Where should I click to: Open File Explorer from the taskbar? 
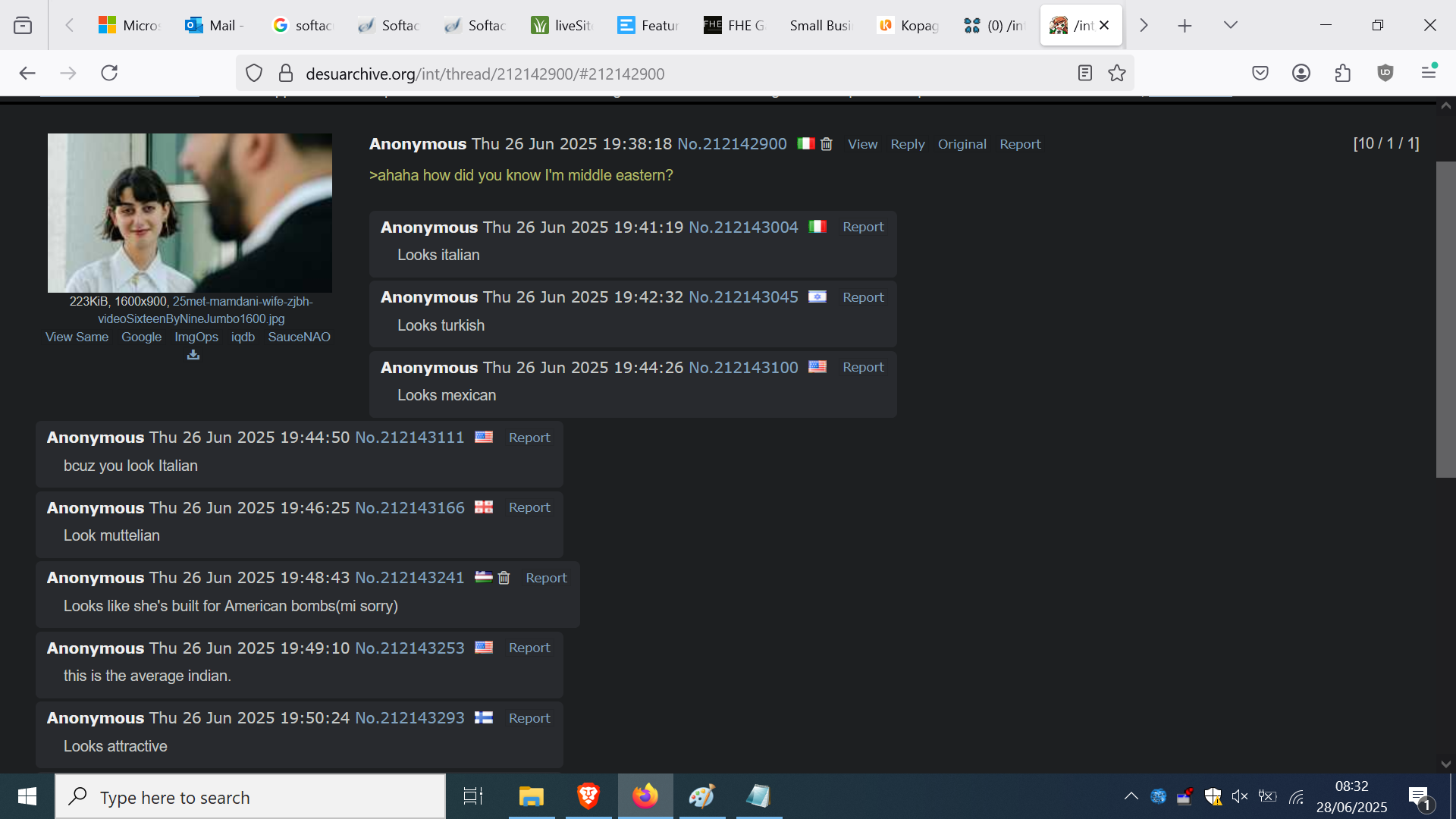[532, 796]
